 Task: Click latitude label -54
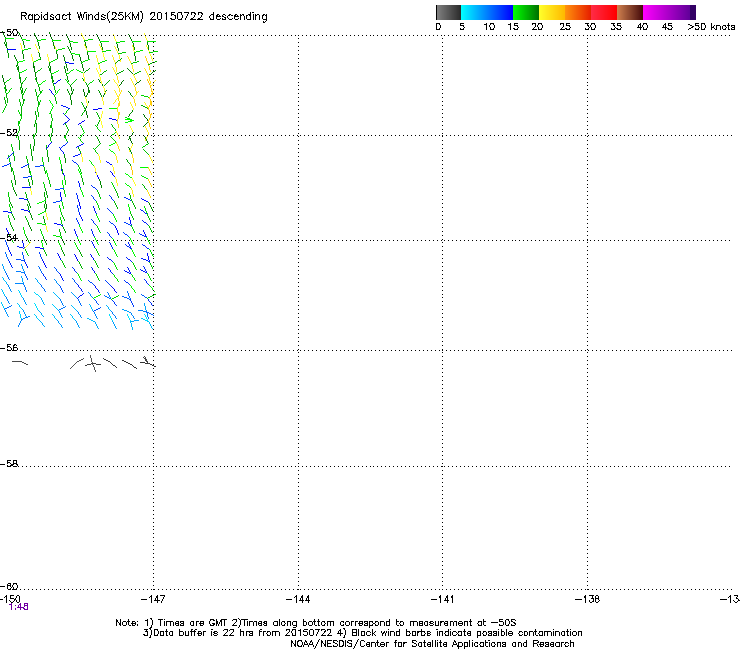click(x=9, y=237)
